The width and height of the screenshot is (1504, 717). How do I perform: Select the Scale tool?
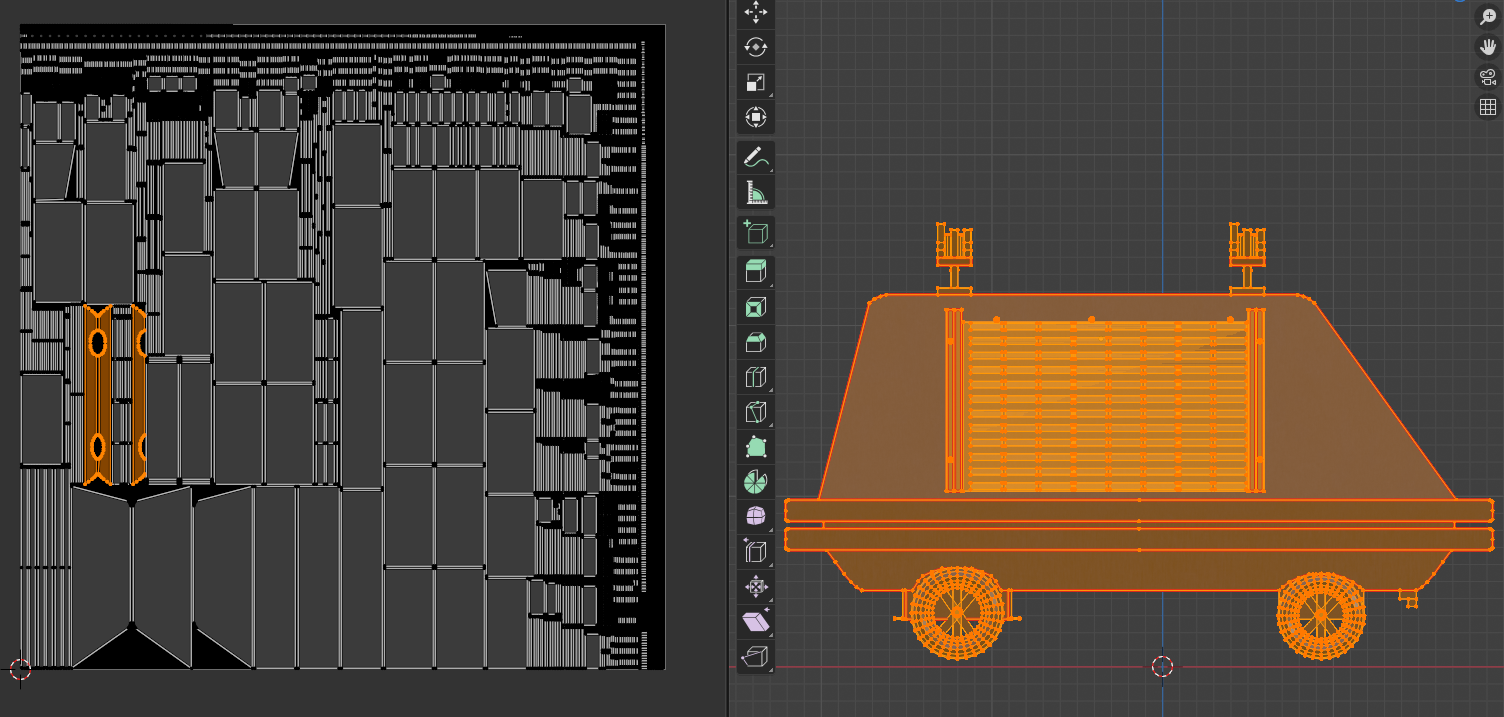[756, 83]
